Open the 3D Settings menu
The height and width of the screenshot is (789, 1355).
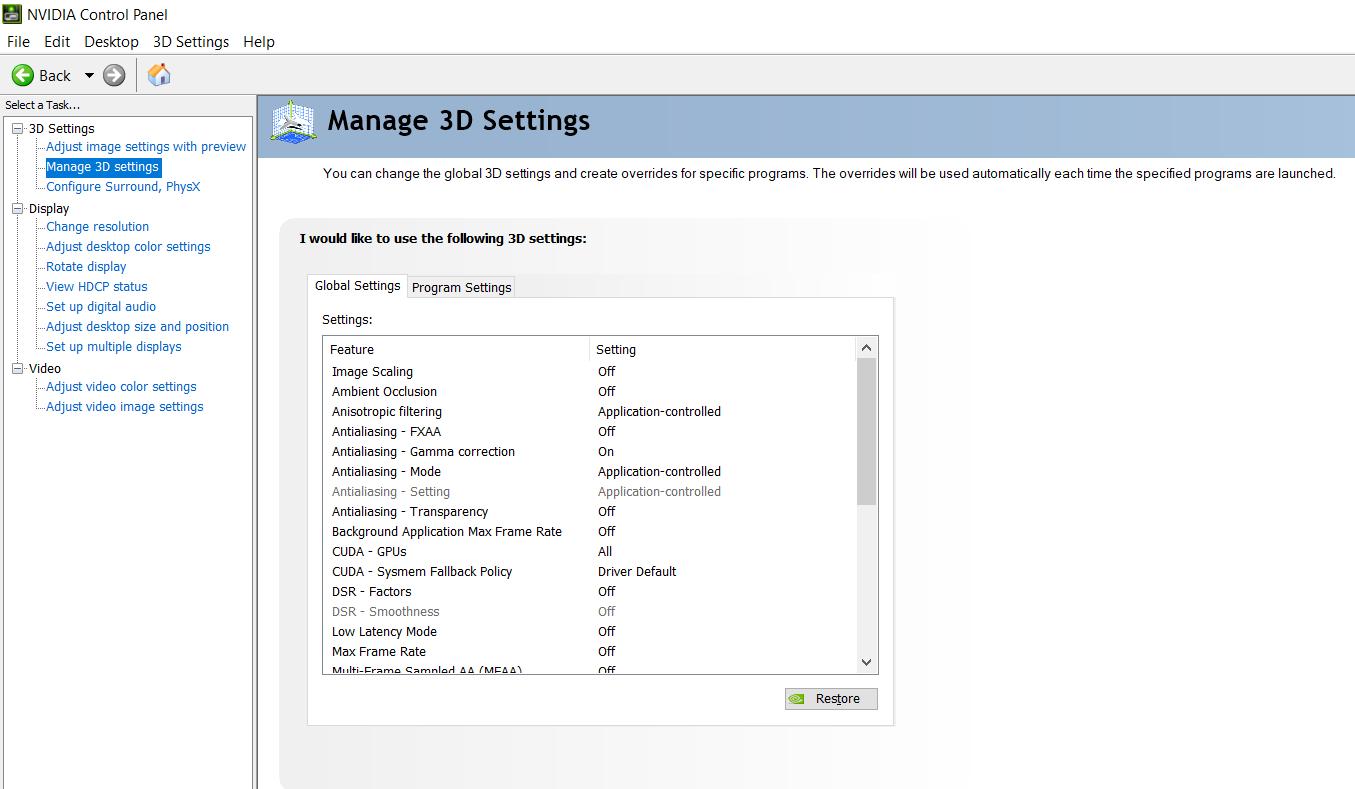(191, 42)
